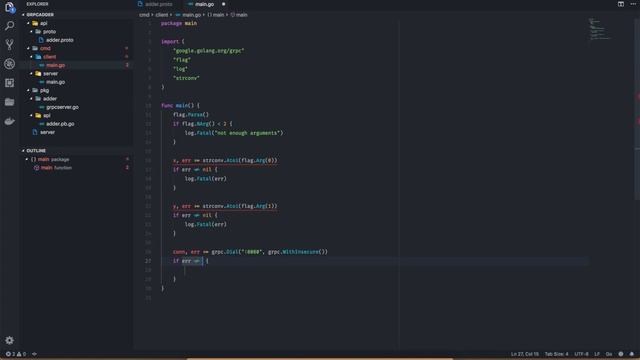The width and height of the screenshot is (640, 360).
Task: Click the unsaved dot on main.go tab
Action: click(x=223, y=4)
